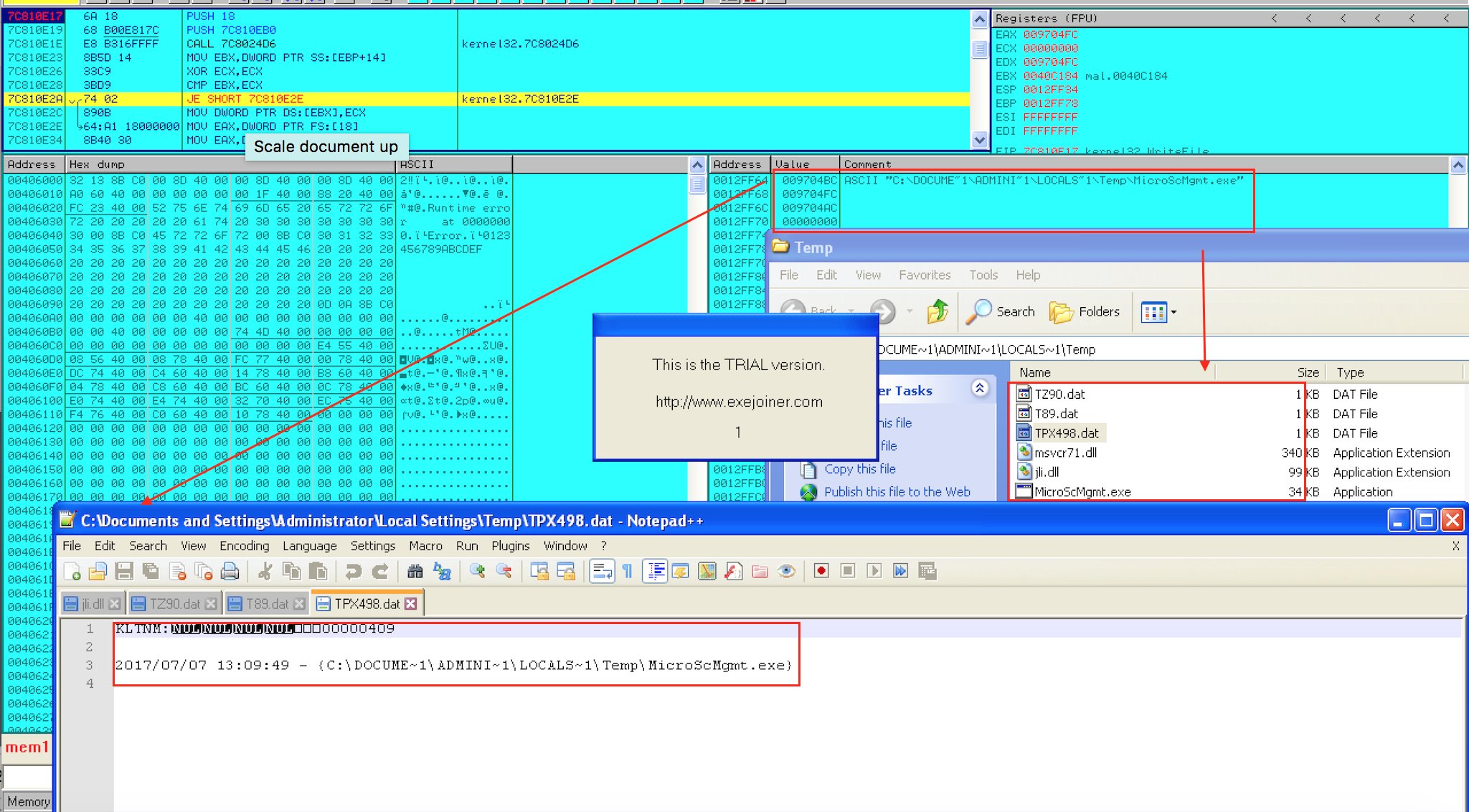Toggle the word wrap toolbar button
This screenshot has width=1469, height=812.
pos(602,571)
